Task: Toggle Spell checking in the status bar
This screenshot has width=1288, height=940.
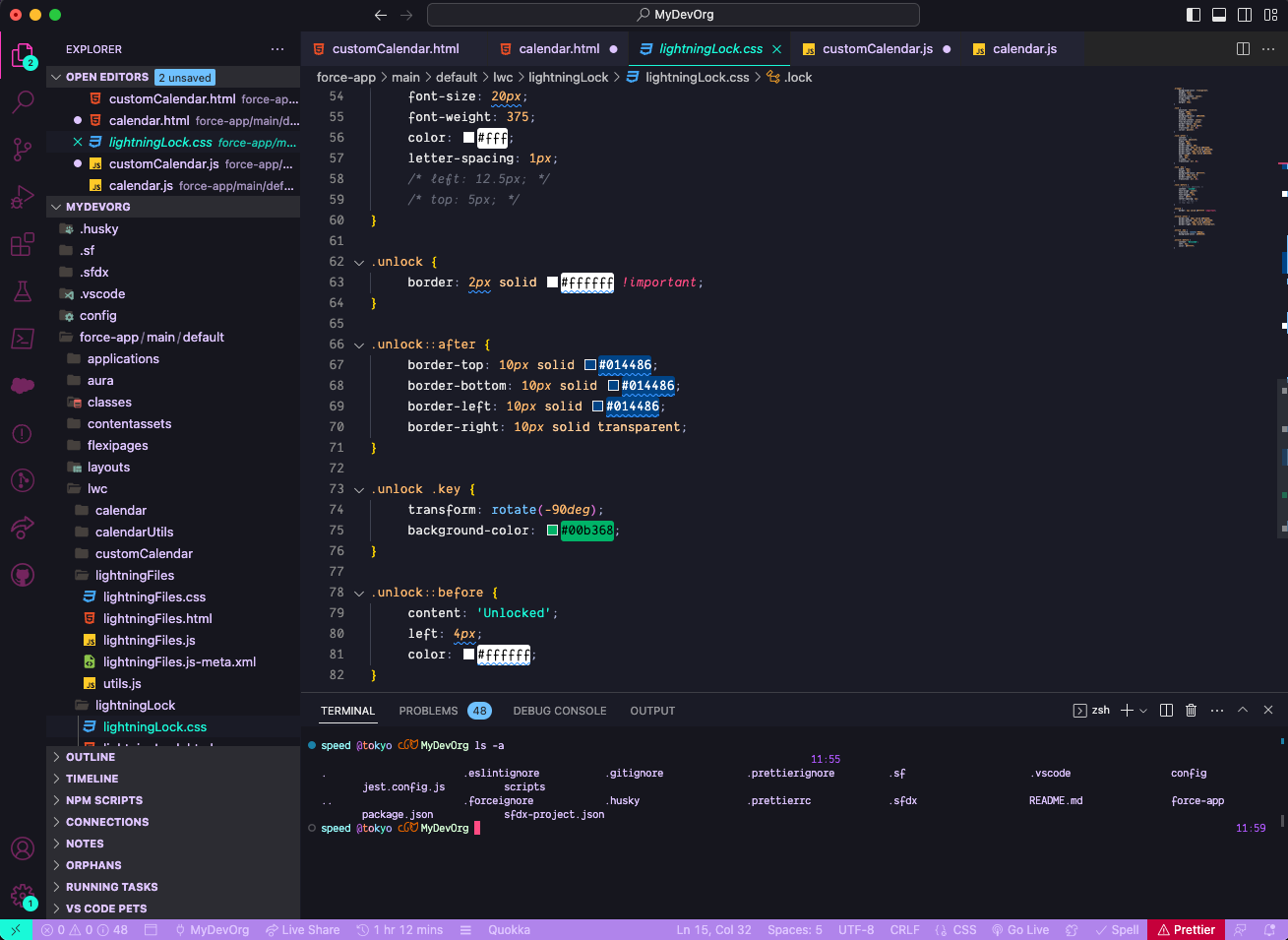Action: coord(1117,929)
